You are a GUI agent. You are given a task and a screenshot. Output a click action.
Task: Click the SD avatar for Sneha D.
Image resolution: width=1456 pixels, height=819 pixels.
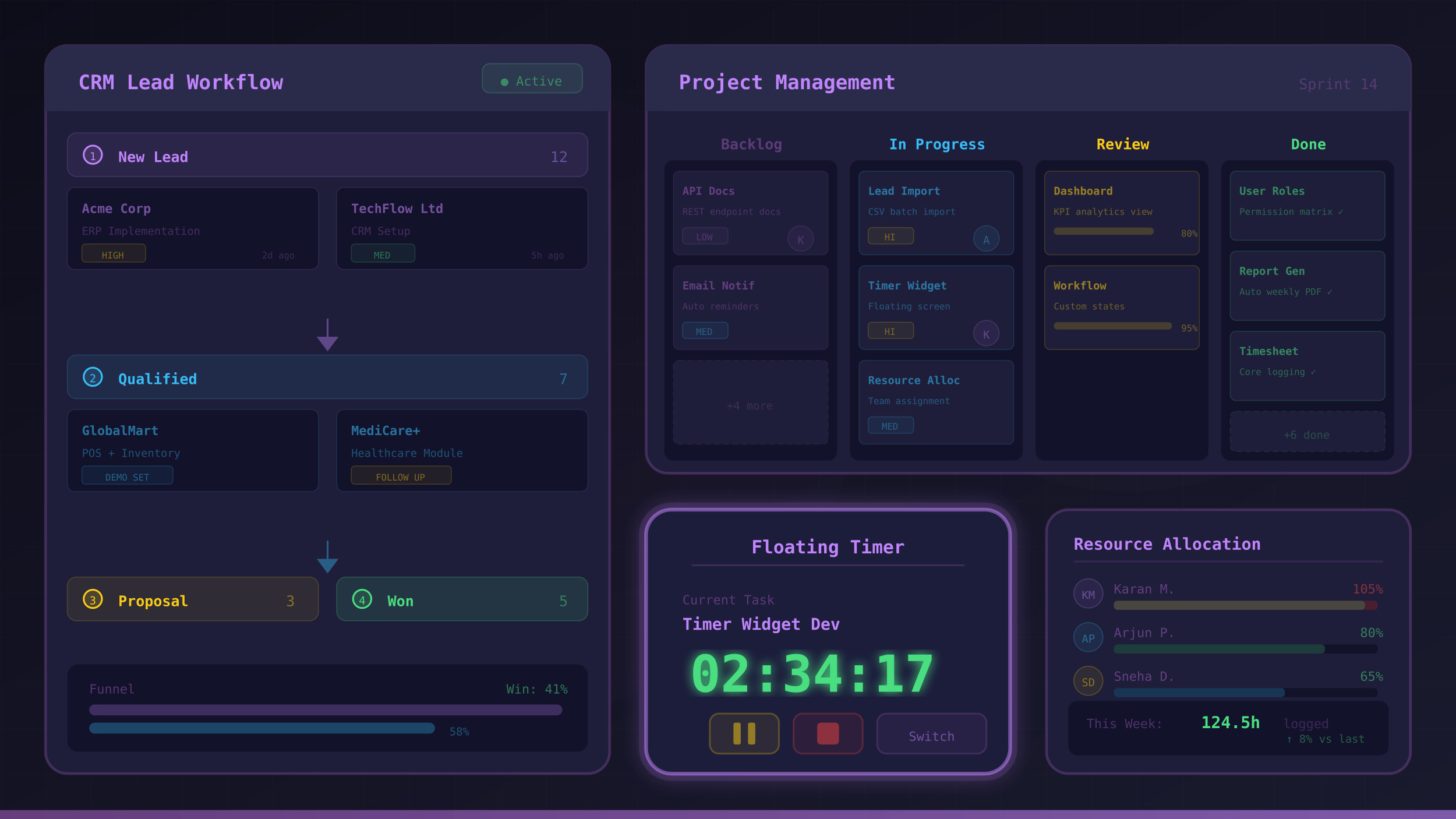click(1088, 681)
